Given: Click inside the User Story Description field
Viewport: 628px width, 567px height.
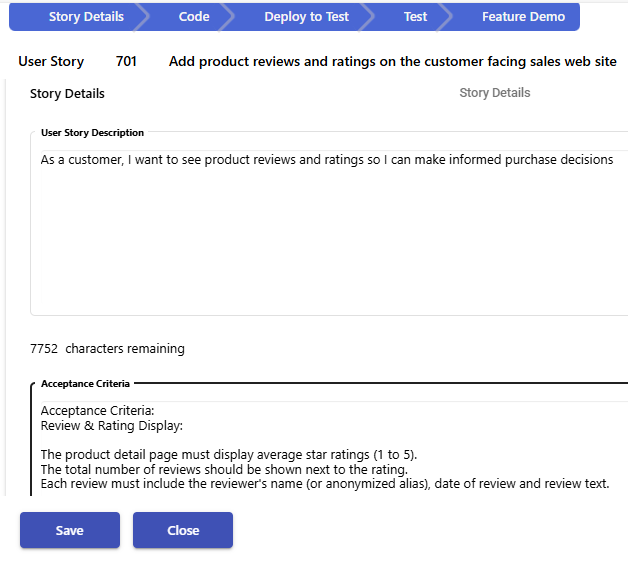Looking at the screenshot, I should coord(334,226).
